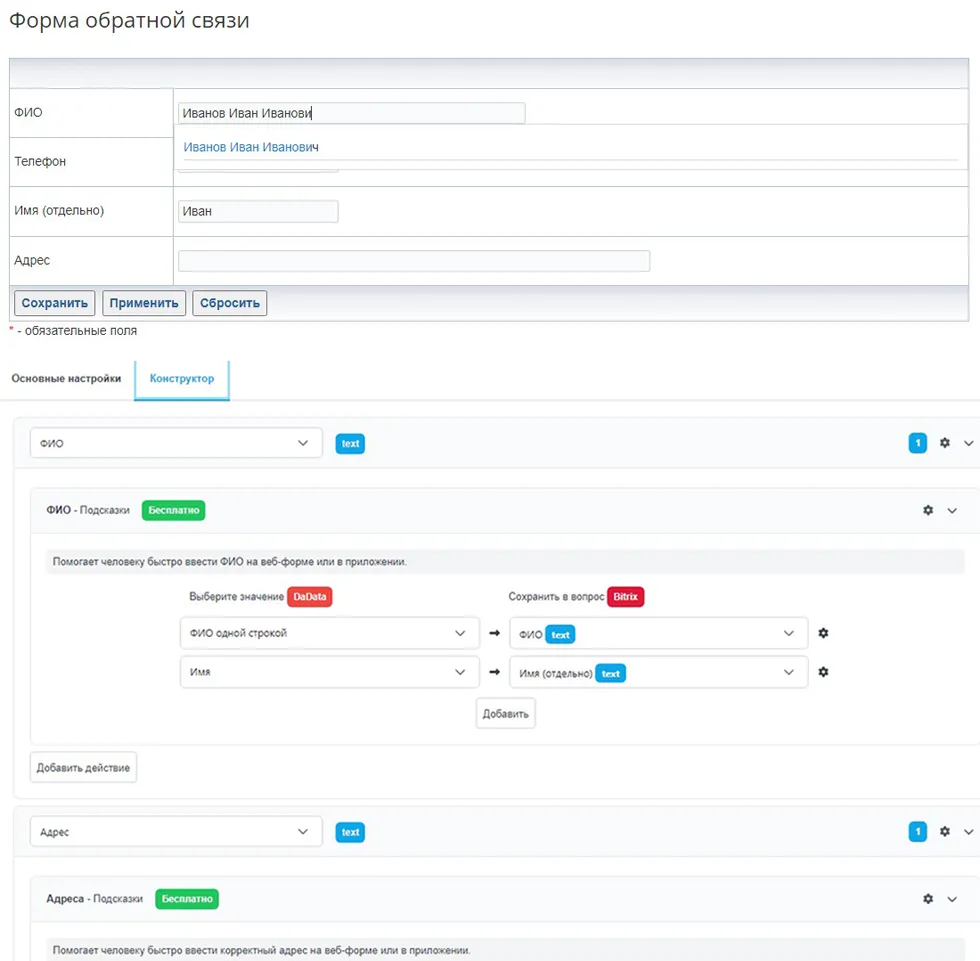Open gear settings for ФИО question block
Viewport: 980px width, 961px height.
pos(945,443)
